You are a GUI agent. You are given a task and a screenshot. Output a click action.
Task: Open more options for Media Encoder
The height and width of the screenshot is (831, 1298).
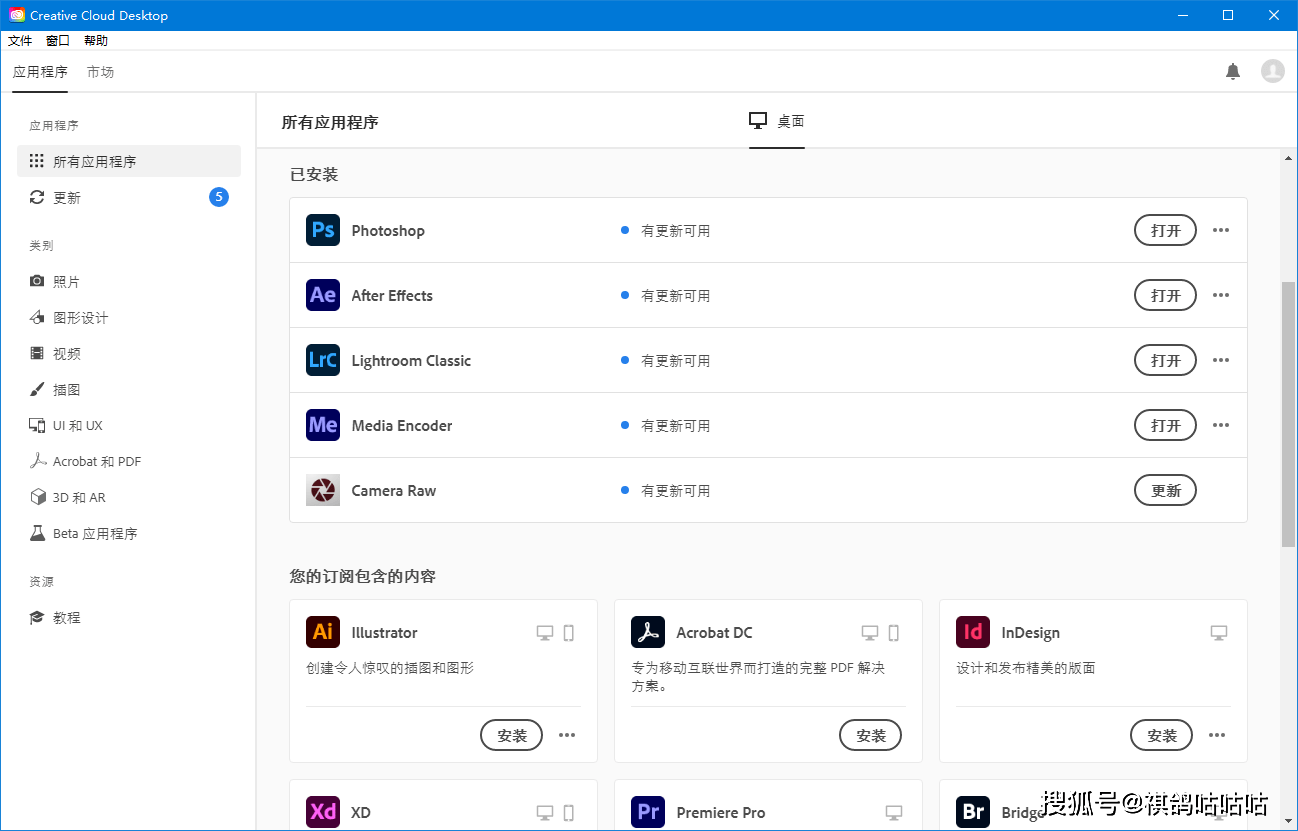tap(1220, 425)
